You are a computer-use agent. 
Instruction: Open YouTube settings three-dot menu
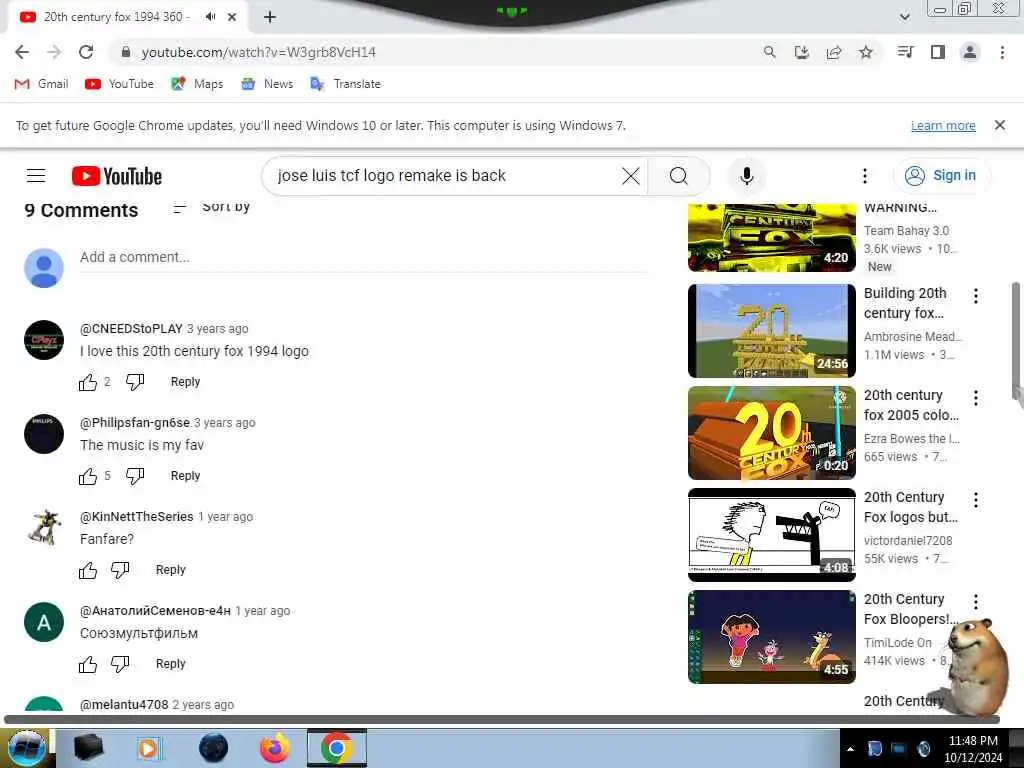click(x=865, y=176)
